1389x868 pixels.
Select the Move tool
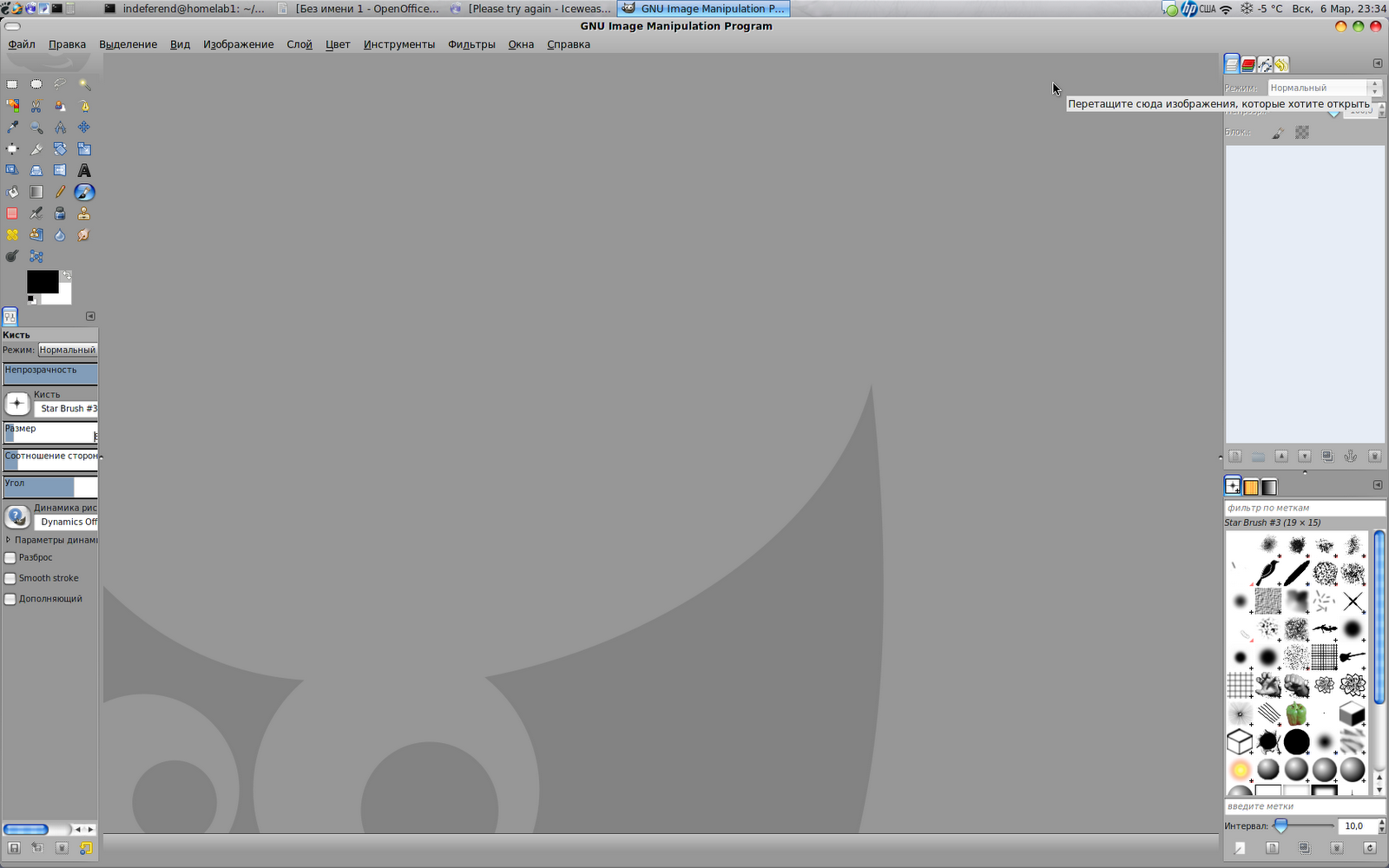[84, 128]
